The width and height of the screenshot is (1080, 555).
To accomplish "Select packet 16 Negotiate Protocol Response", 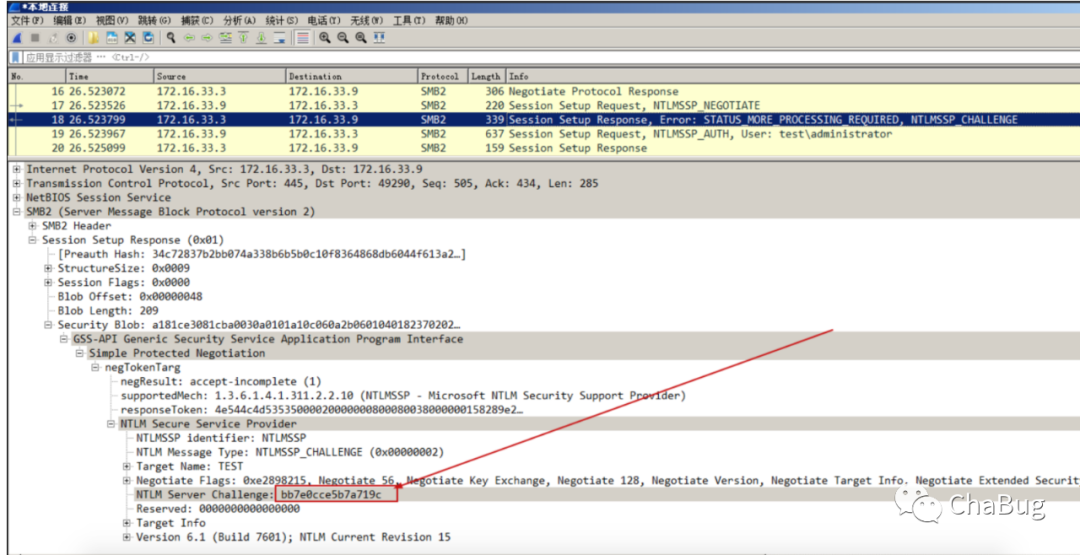I will click(x=544, y=92).
